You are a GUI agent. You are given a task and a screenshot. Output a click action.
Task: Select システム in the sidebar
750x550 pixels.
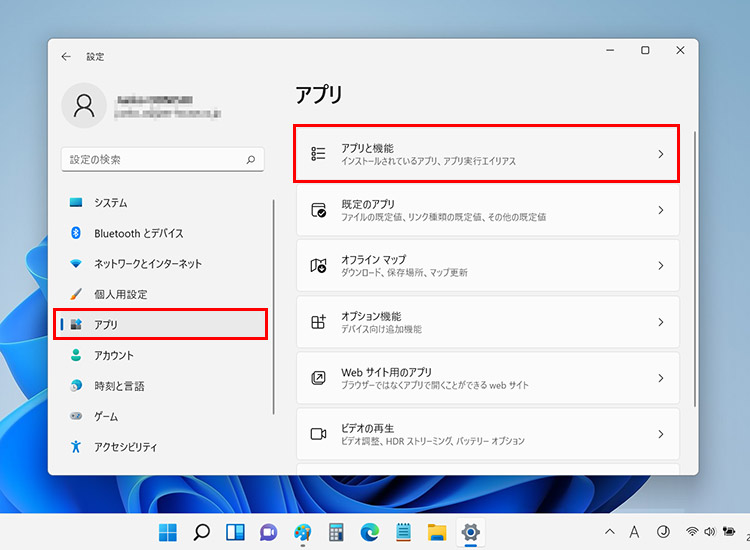pos(110,203)
